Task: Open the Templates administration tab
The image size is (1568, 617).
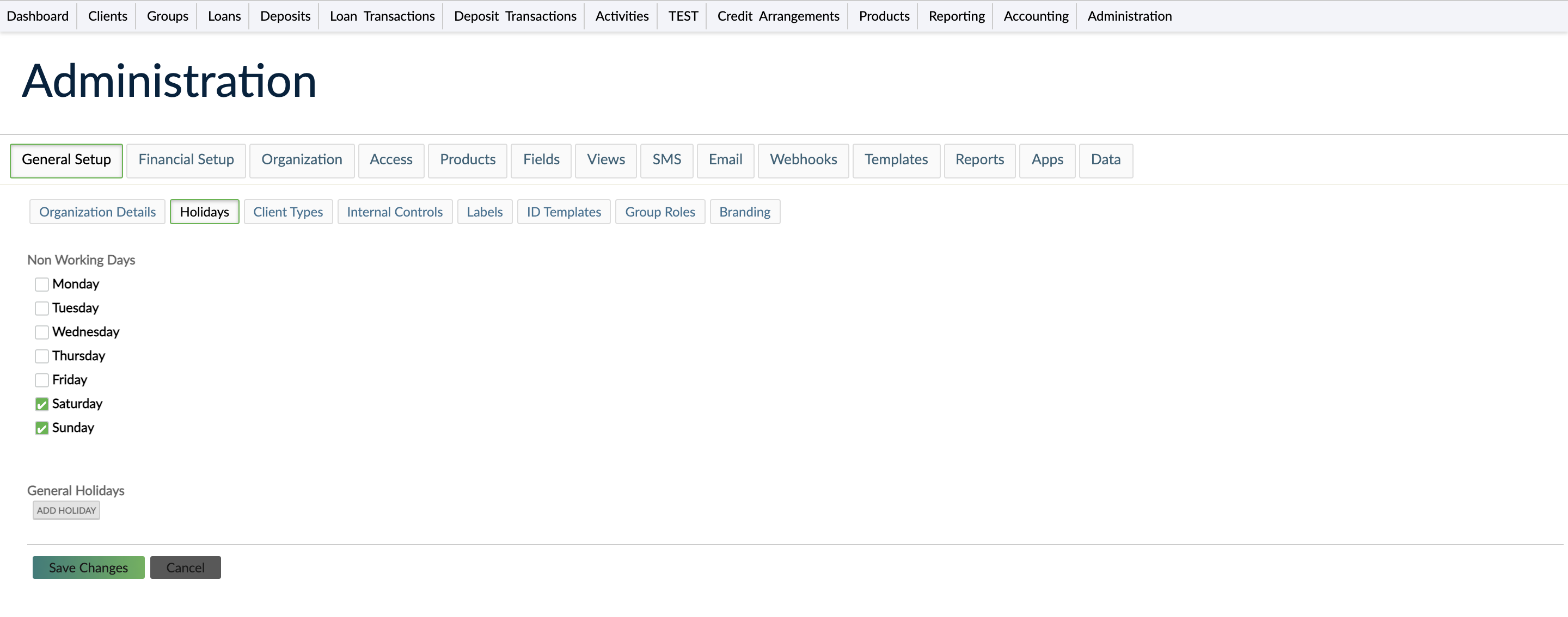Action: click(x=896, y=160)
